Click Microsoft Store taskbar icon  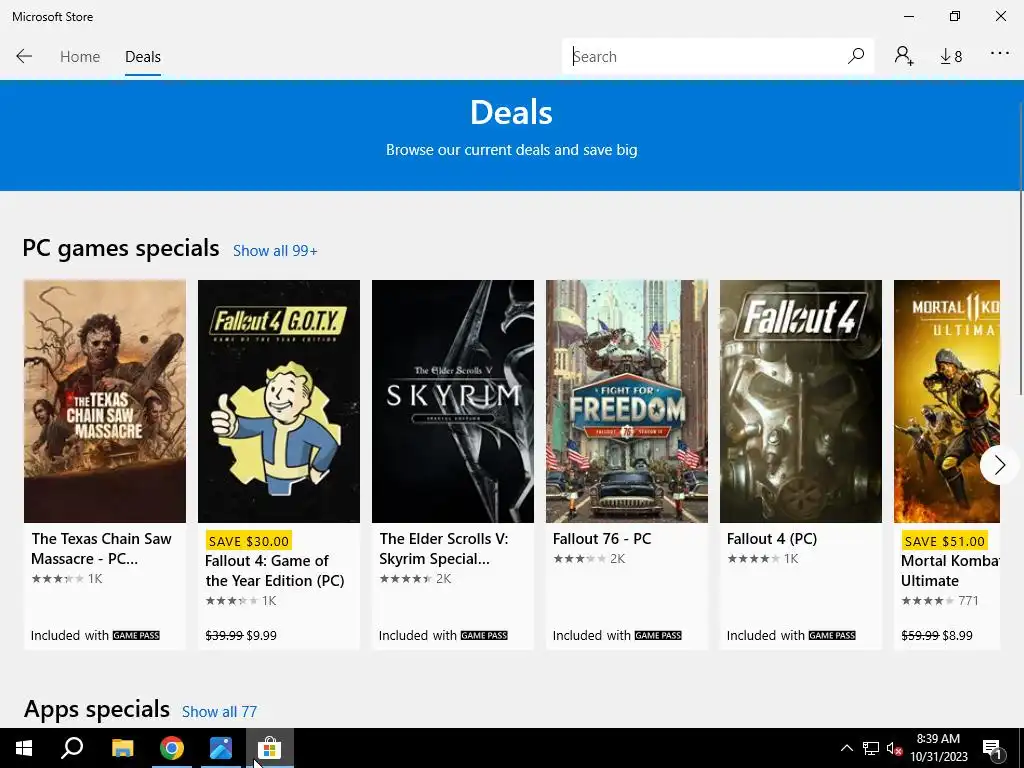(x=269, y=748)
